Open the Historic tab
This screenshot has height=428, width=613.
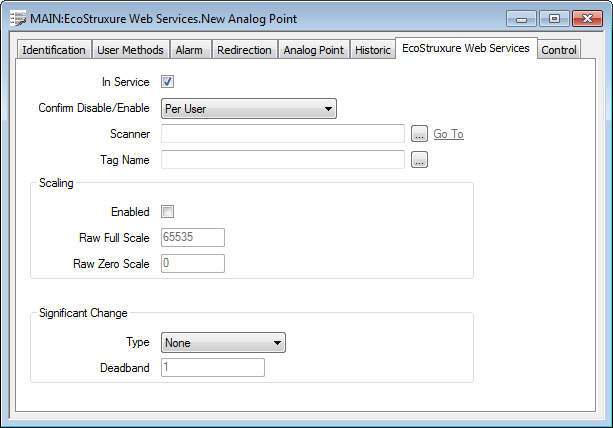click(372, 50)
